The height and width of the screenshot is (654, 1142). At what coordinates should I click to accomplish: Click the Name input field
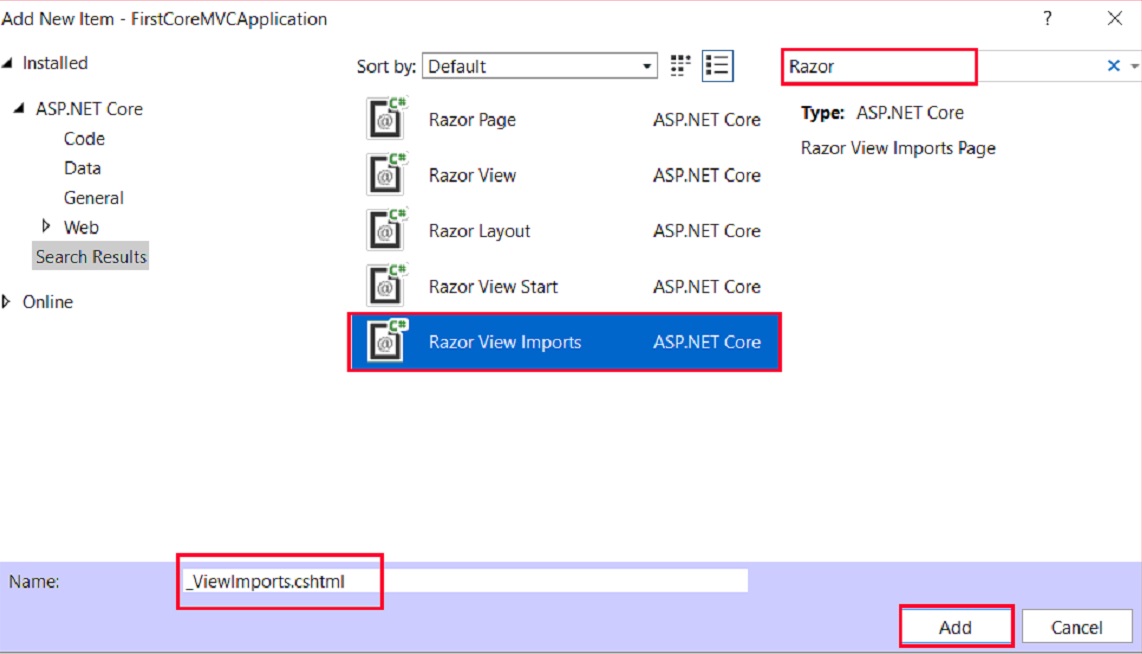coord(465,581)
